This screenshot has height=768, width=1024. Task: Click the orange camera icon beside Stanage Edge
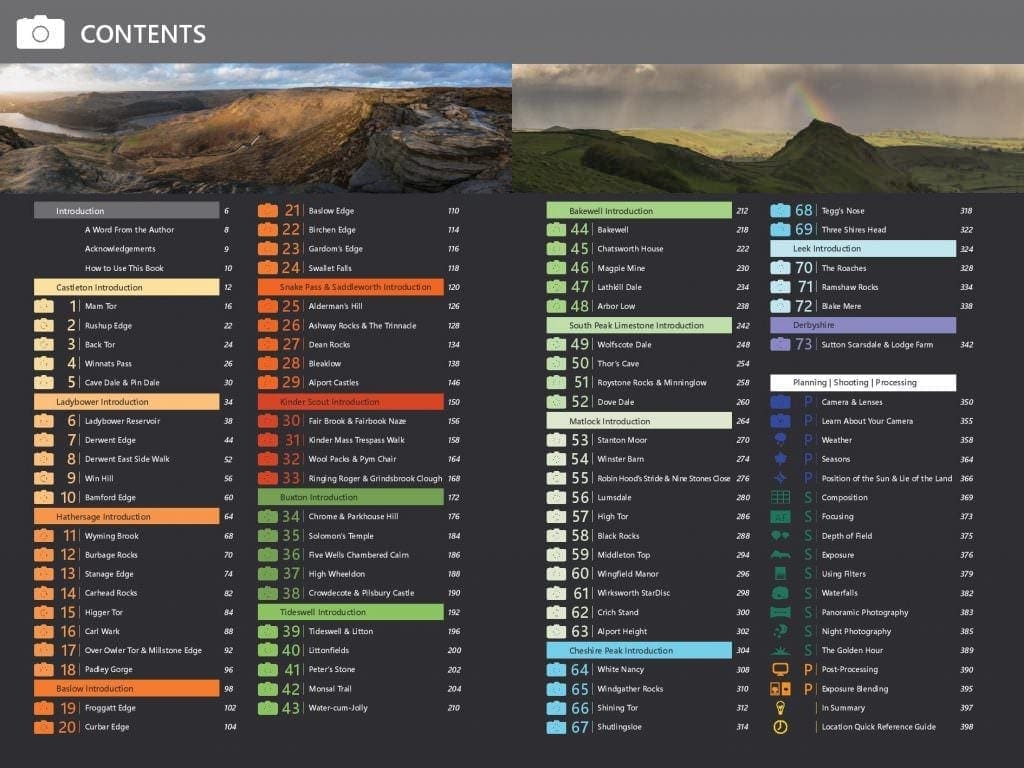[x=44, y=574]
